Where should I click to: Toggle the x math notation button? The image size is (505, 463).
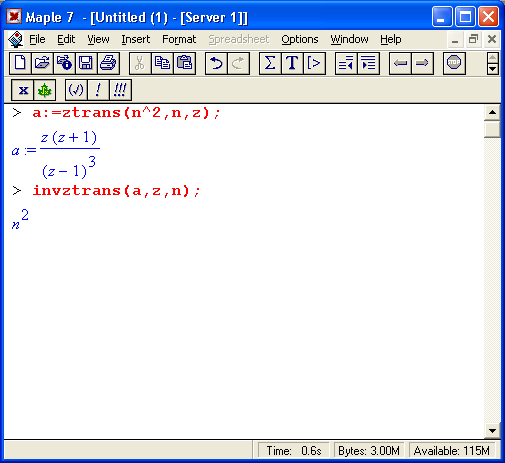click(x=23, y=90)
